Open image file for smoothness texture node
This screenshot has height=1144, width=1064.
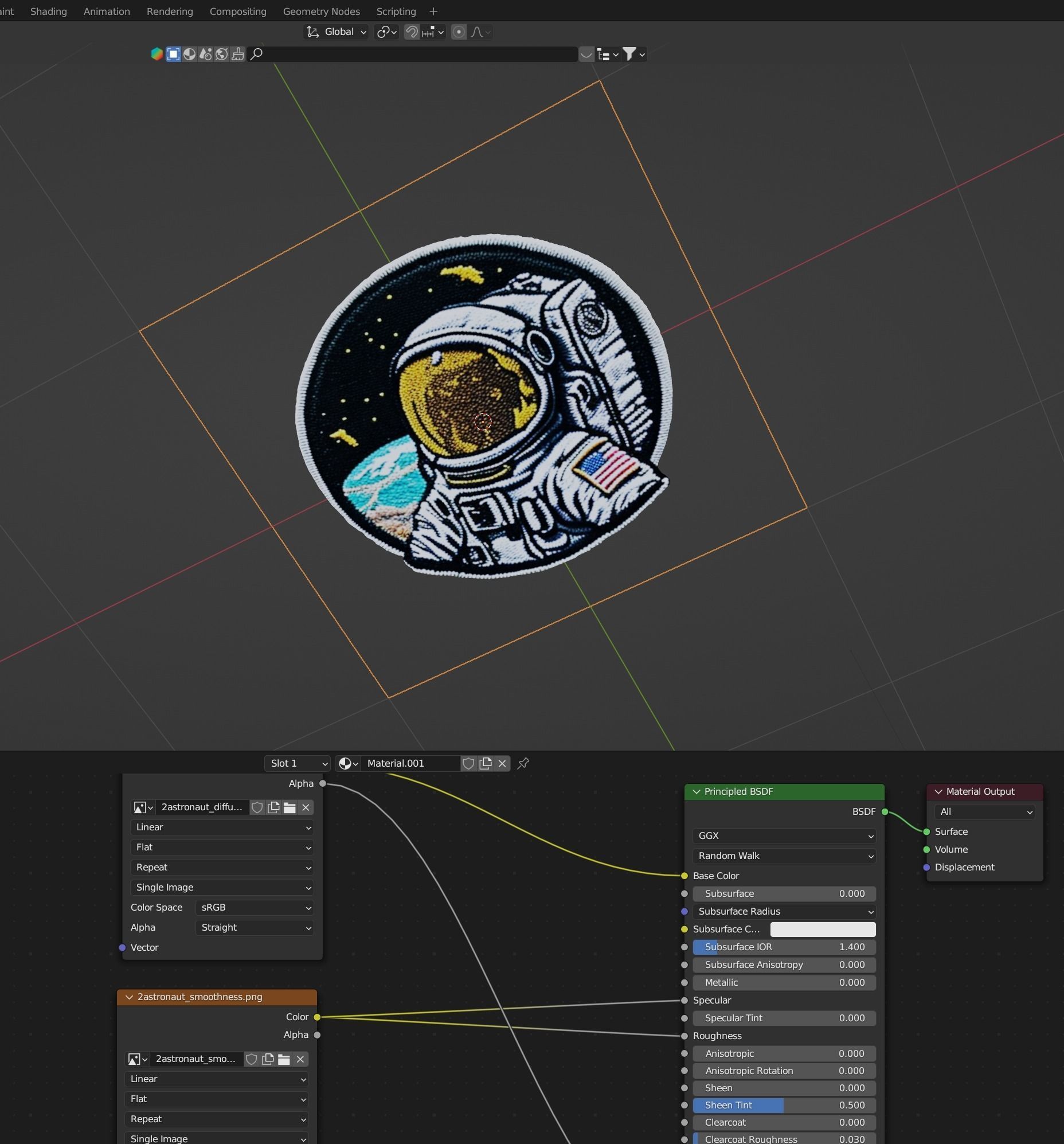(x=284, y=1059)
